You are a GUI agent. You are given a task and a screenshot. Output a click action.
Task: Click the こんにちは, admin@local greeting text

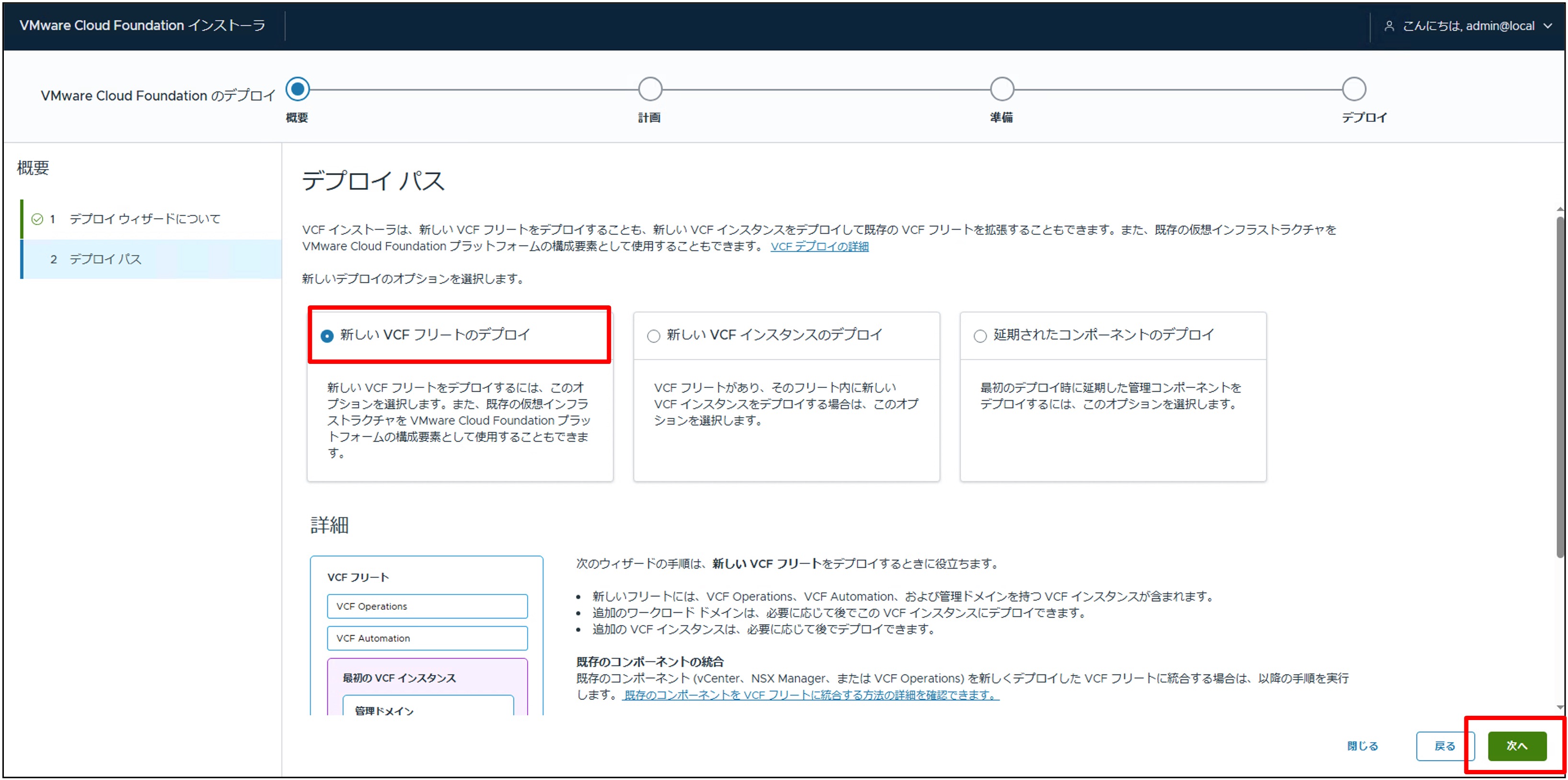[x=1468, y=26]
